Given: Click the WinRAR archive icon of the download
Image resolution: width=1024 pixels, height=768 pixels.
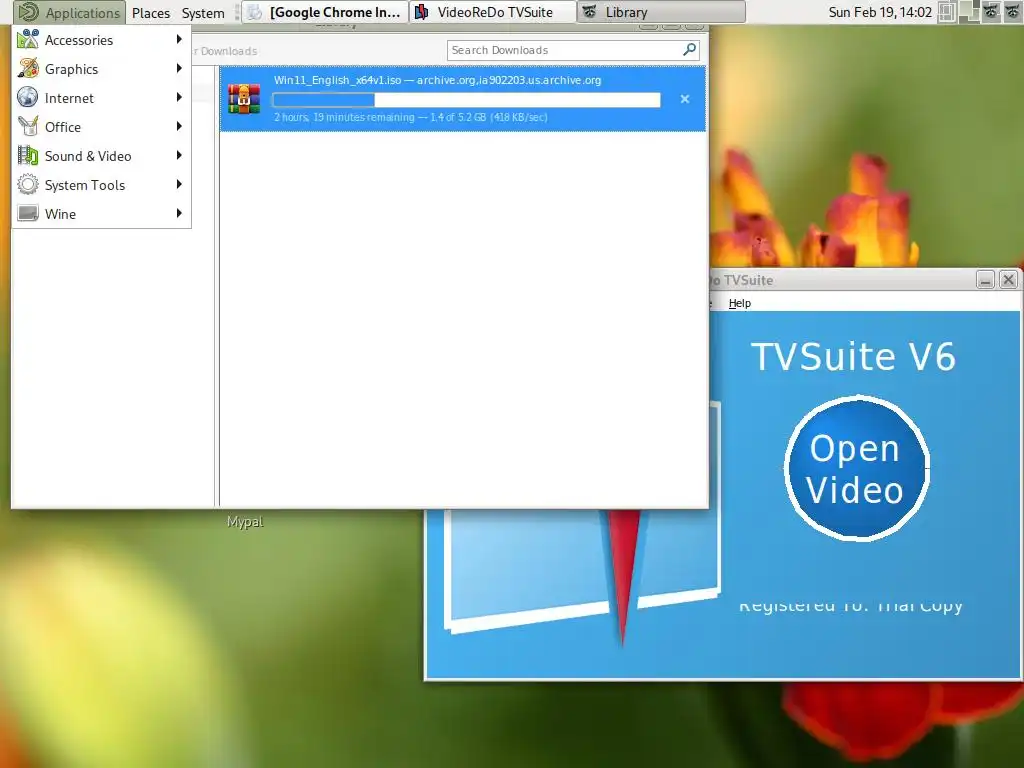Looking at the screenshot, I should pos(244,99).
